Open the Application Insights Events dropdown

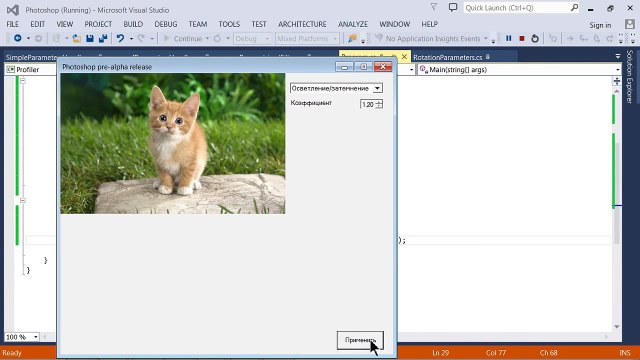[486, 39]
